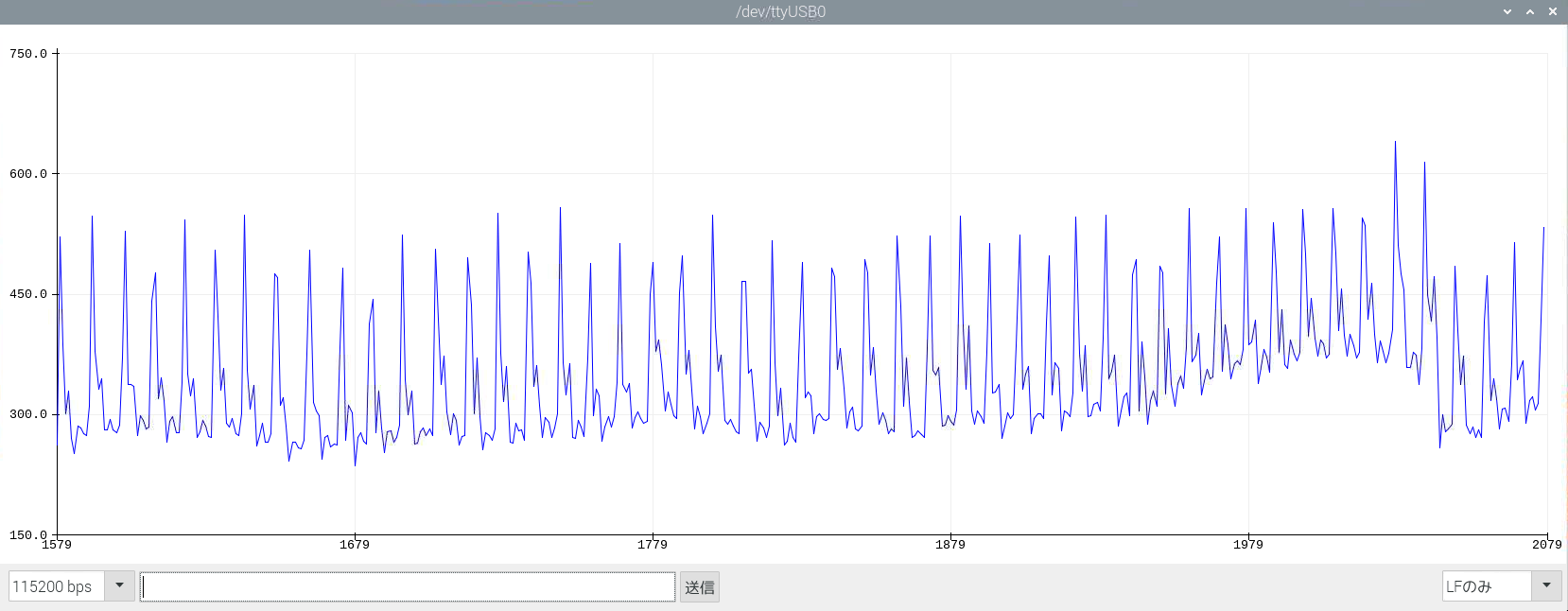Click the 750.0 y-axis label
This screenshot has height=611, width=1568.
pos(28,54)
